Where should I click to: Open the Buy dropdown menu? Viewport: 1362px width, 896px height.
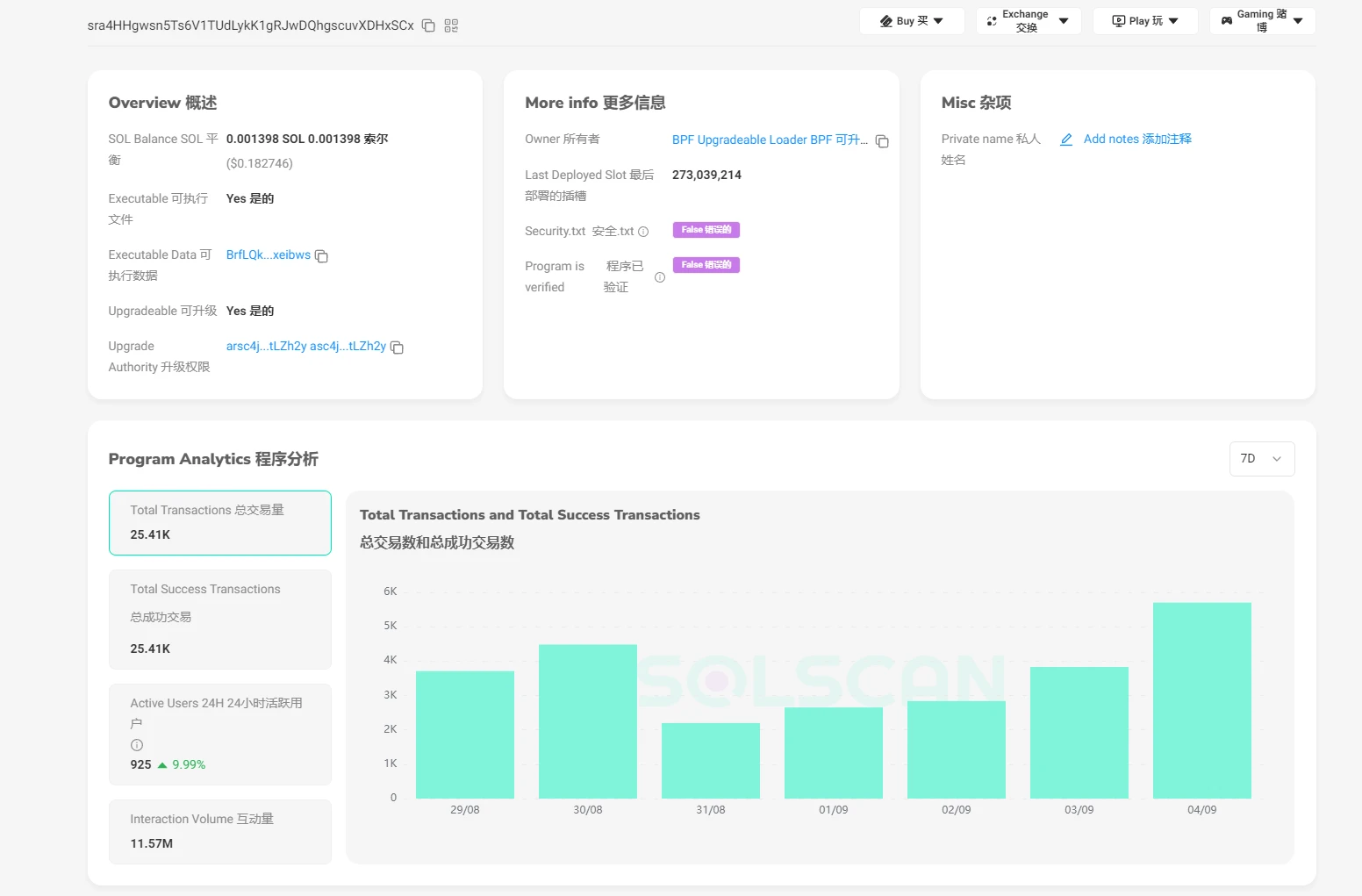tap(912, 21)
